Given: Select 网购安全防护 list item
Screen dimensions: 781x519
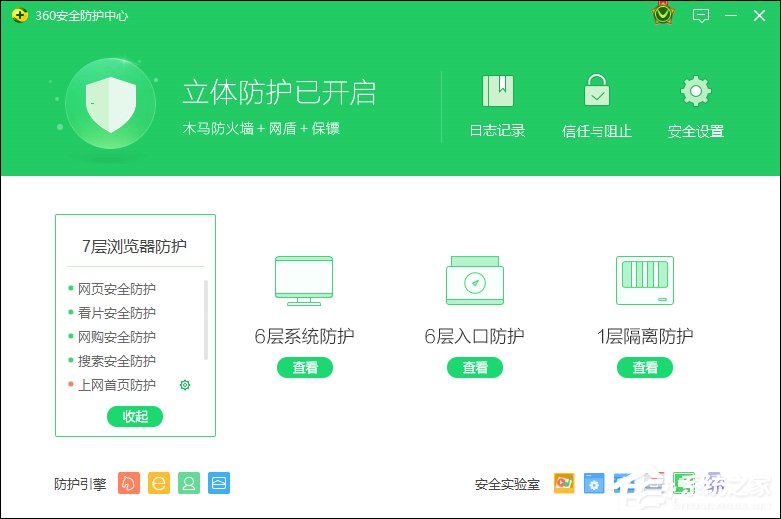Looking at the screenshot, I should 117,337.
